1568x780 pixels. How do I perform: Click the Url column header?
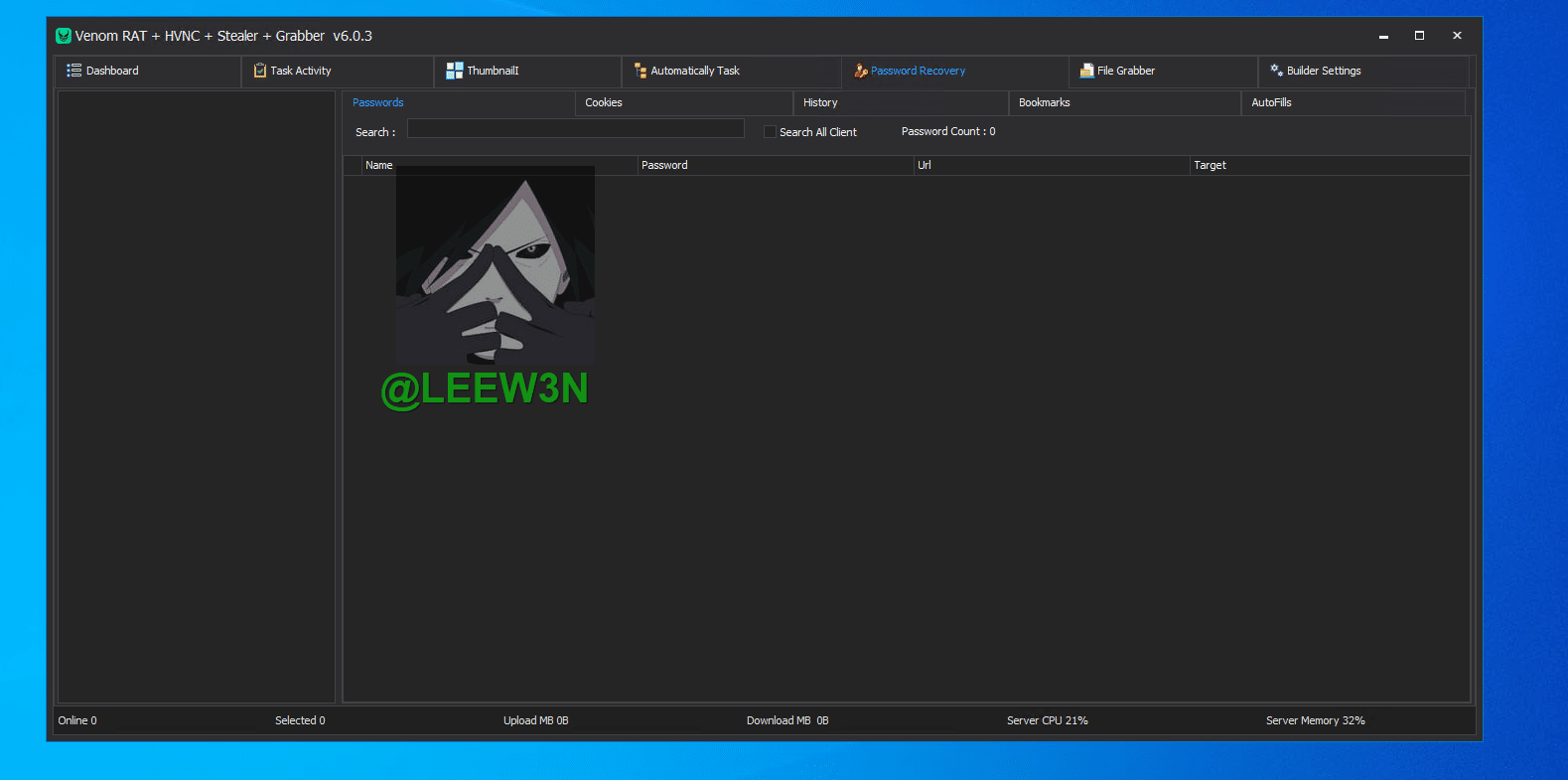(925, 165)
